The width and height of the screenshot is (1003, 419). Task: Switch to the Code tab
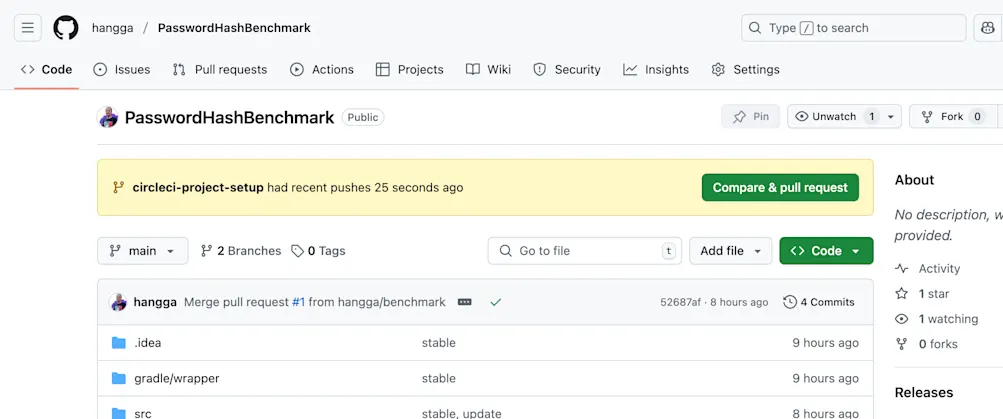point(47,70)
